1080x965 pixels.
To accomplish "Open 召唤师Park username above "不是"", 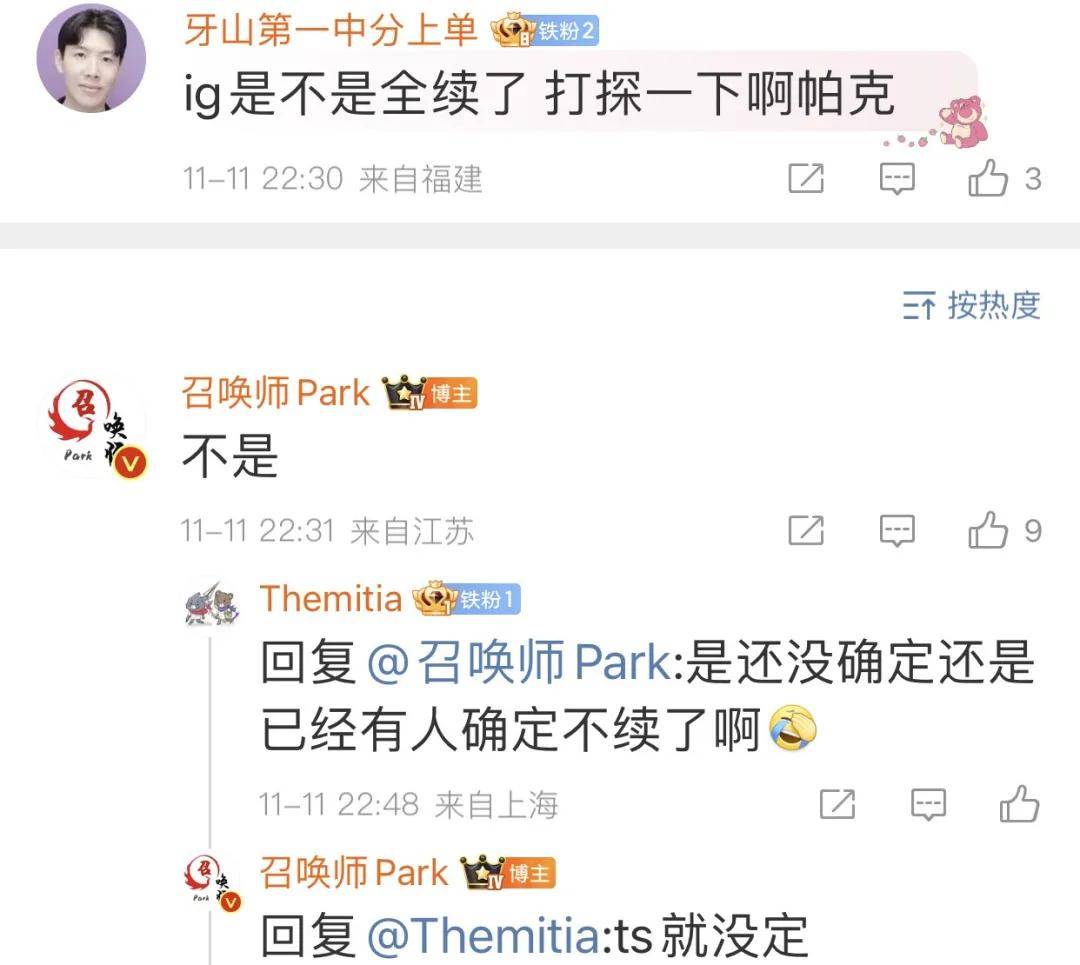I will 276,393.
